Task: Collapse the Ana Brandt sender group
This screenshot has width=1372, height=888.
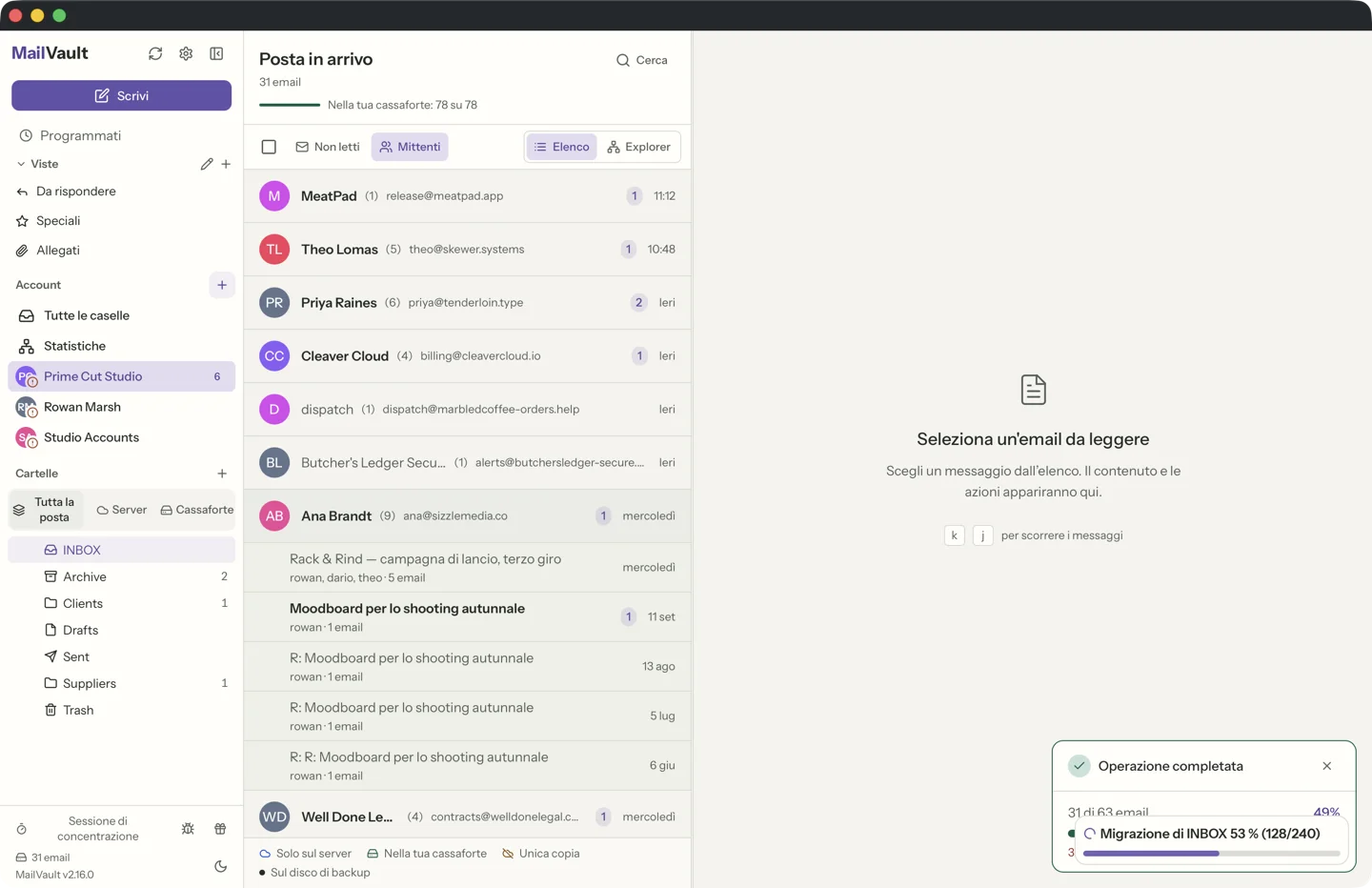Action: (467, 515)
